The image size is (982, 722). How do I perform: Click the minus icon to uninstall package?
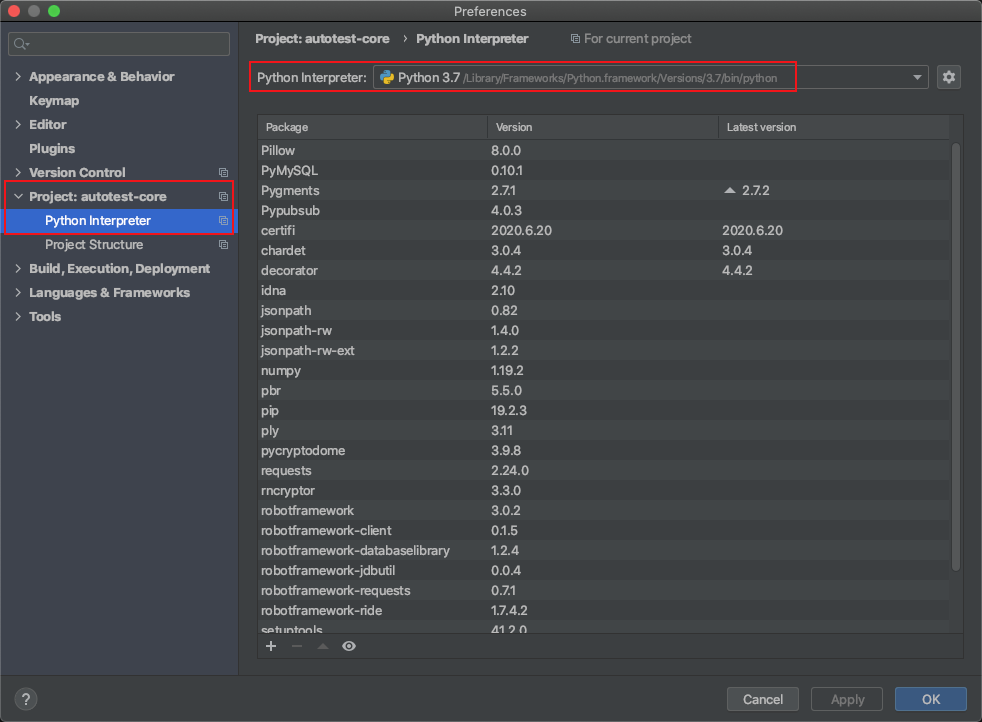(x=297, y=646)
